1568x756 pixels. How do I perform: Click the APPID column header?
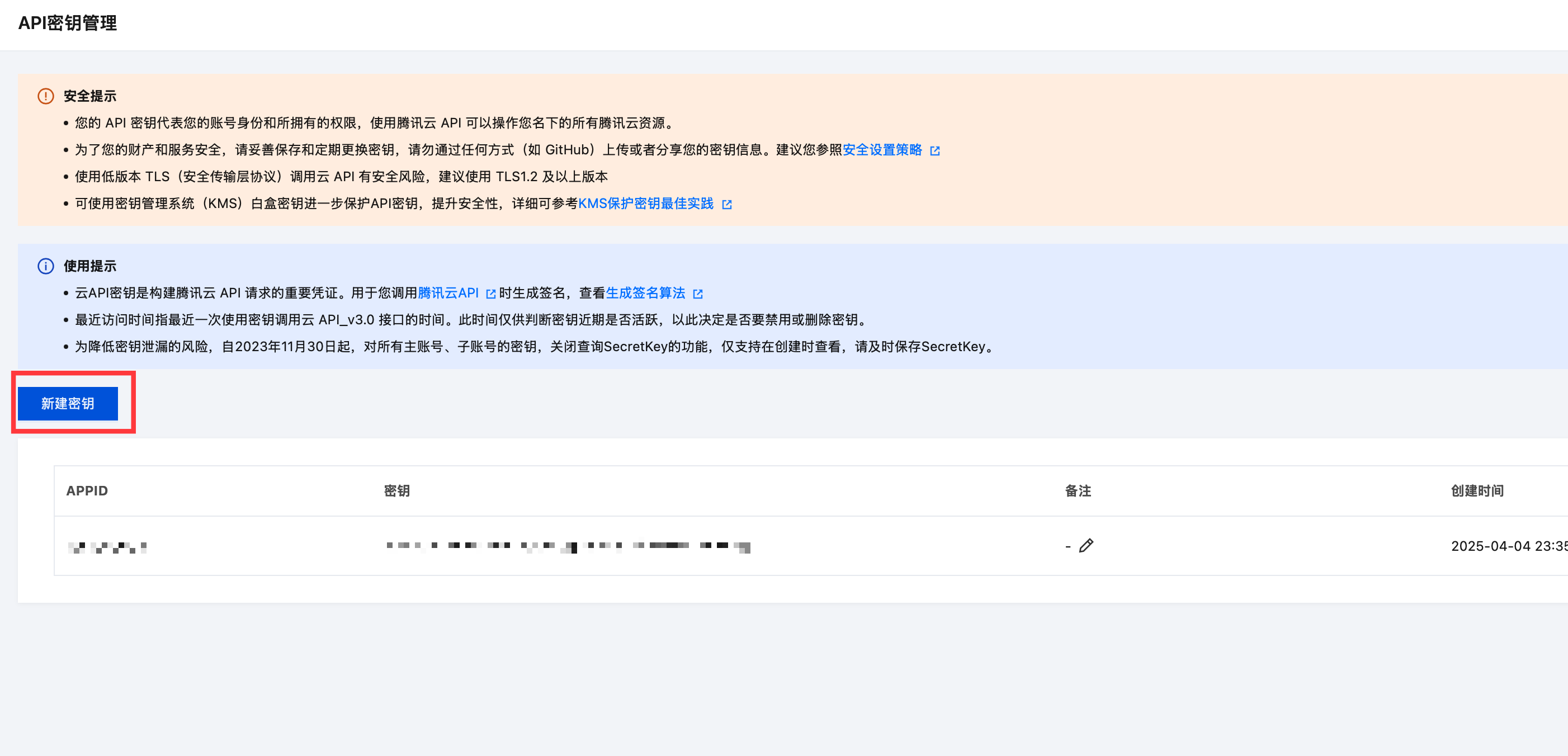87,490
